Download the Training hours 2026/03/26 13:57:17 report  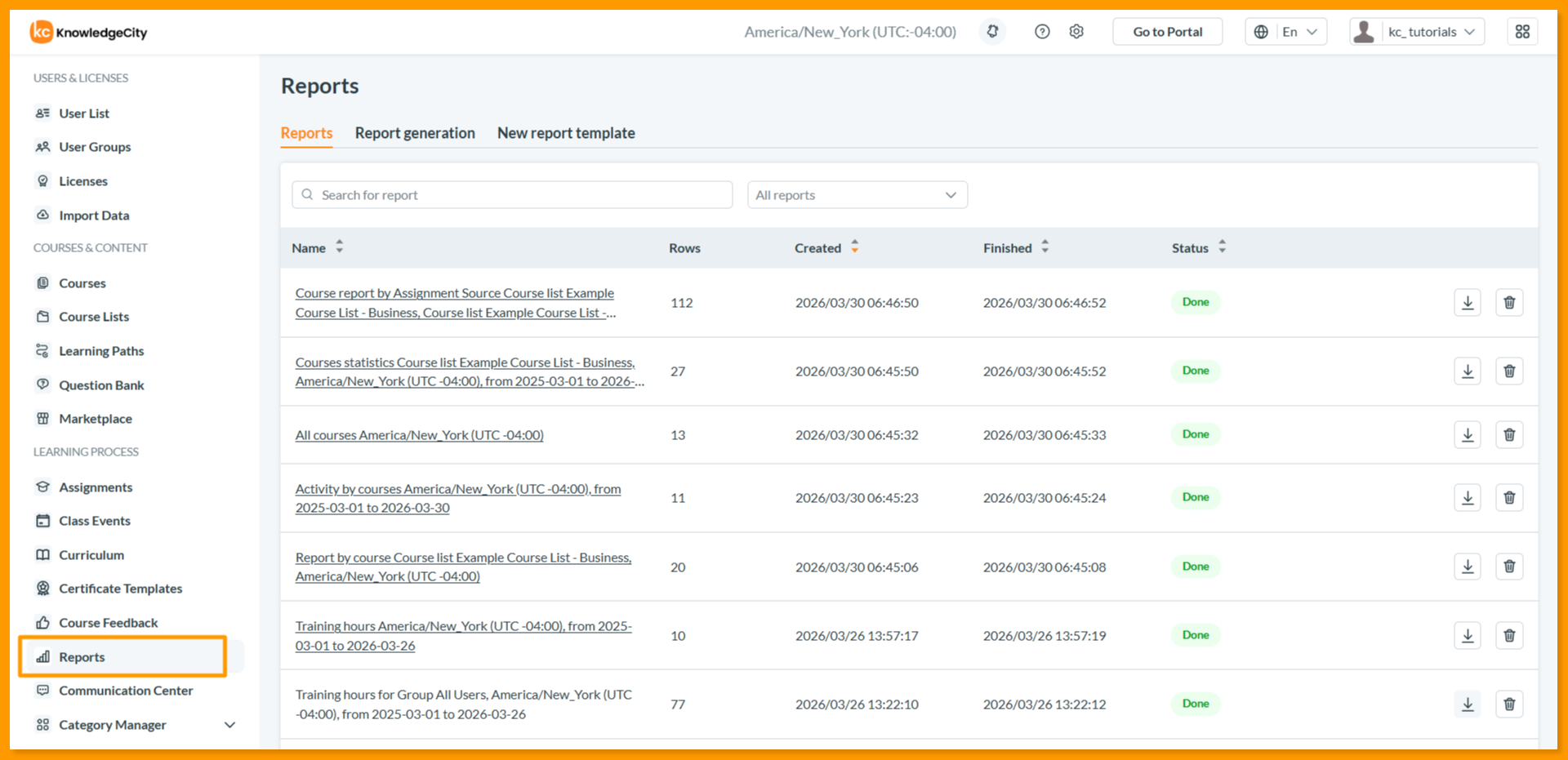(x=1468, y=636)
